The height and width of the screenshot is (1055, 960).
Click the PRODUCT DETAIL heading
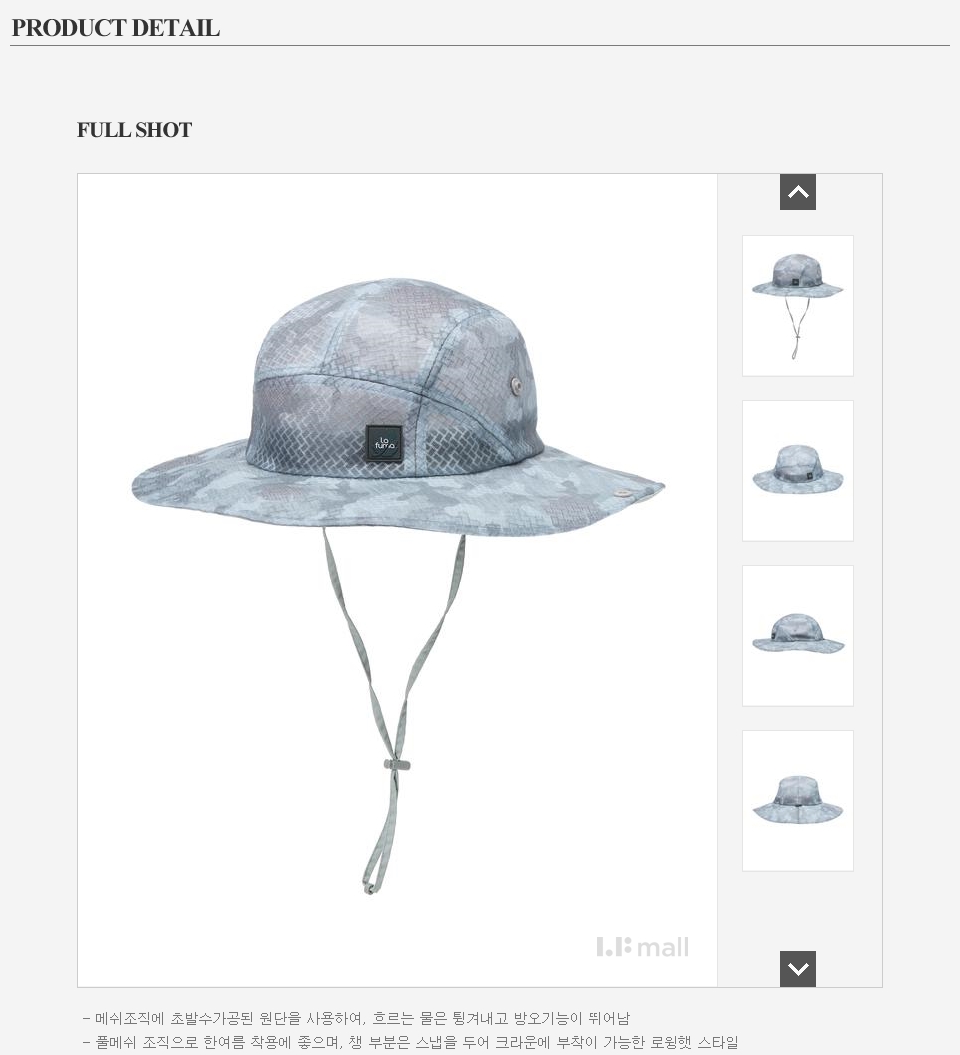[116, 28]
